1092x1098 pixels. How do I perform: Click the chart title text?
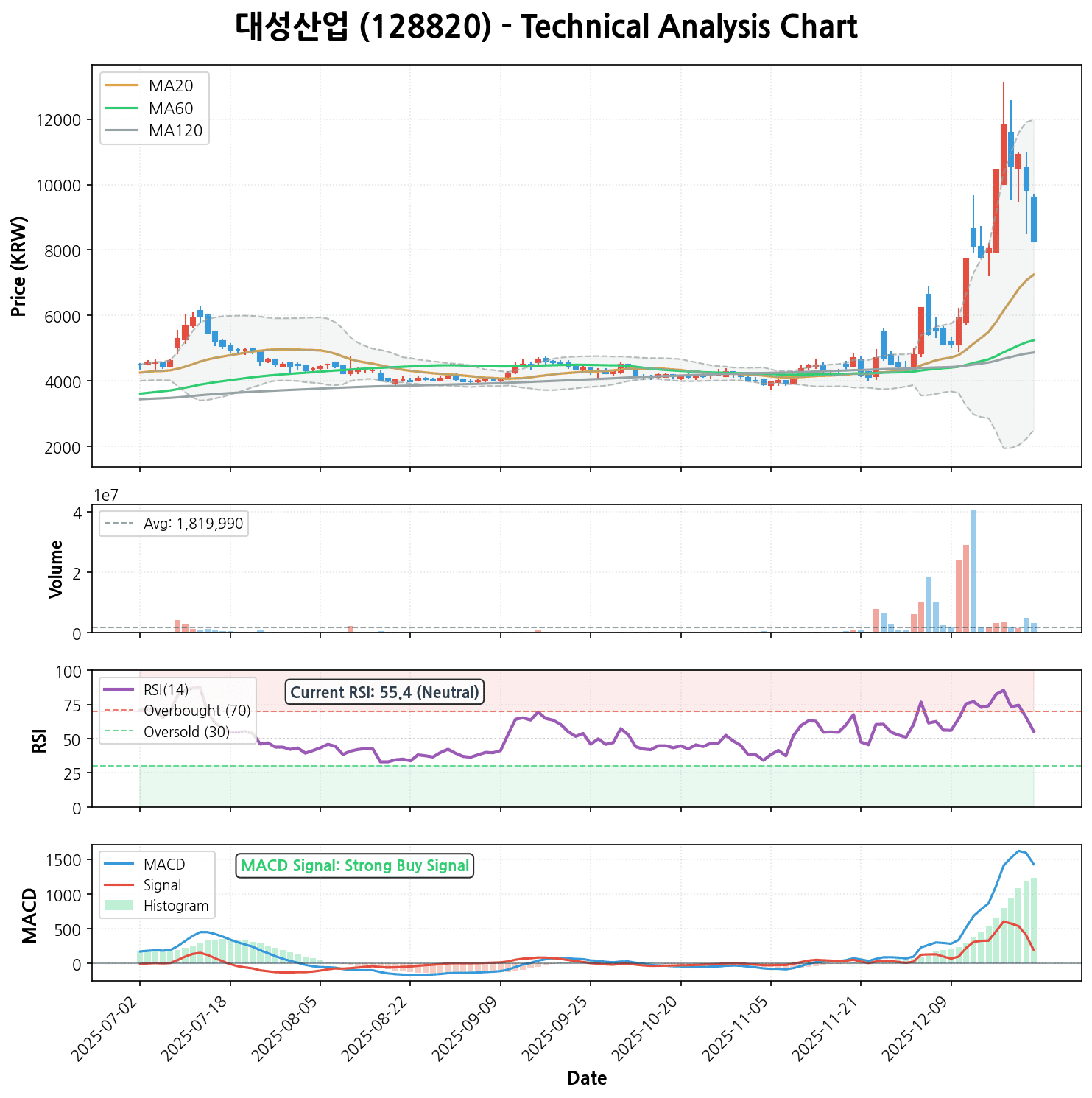(x=546, y=27)
